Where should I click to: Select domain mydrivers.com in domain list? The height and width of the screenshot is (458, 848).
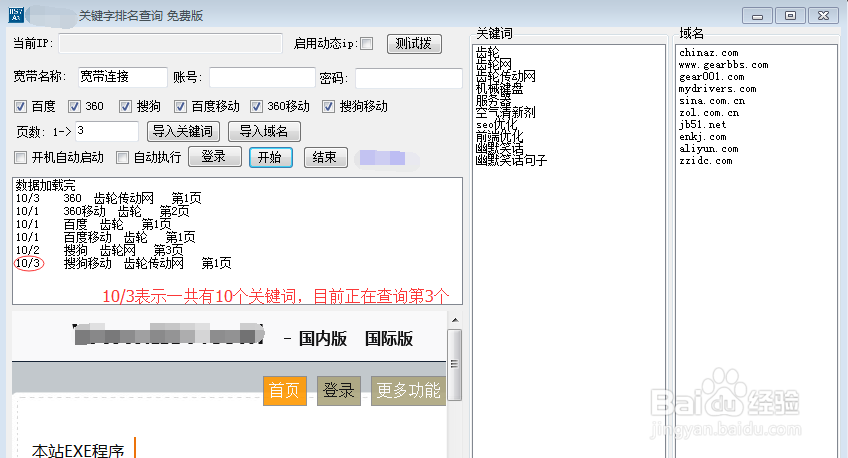click(718, 89)
